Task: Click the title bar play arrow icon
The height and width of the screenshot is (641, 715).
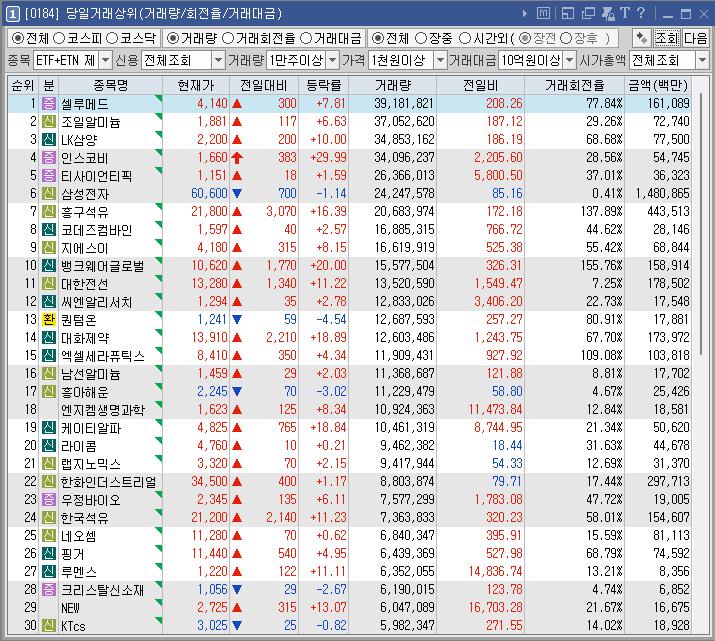Action: (525, 14)
